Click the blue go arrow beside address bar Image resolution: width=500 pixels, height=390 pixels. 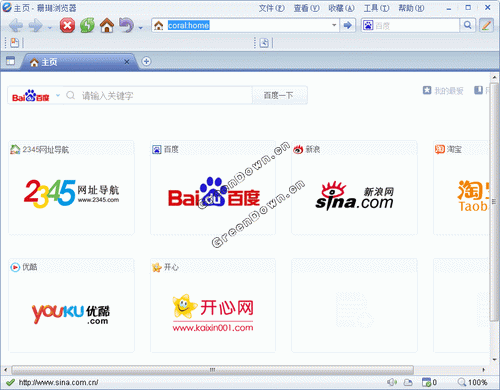tap(347, 25)
